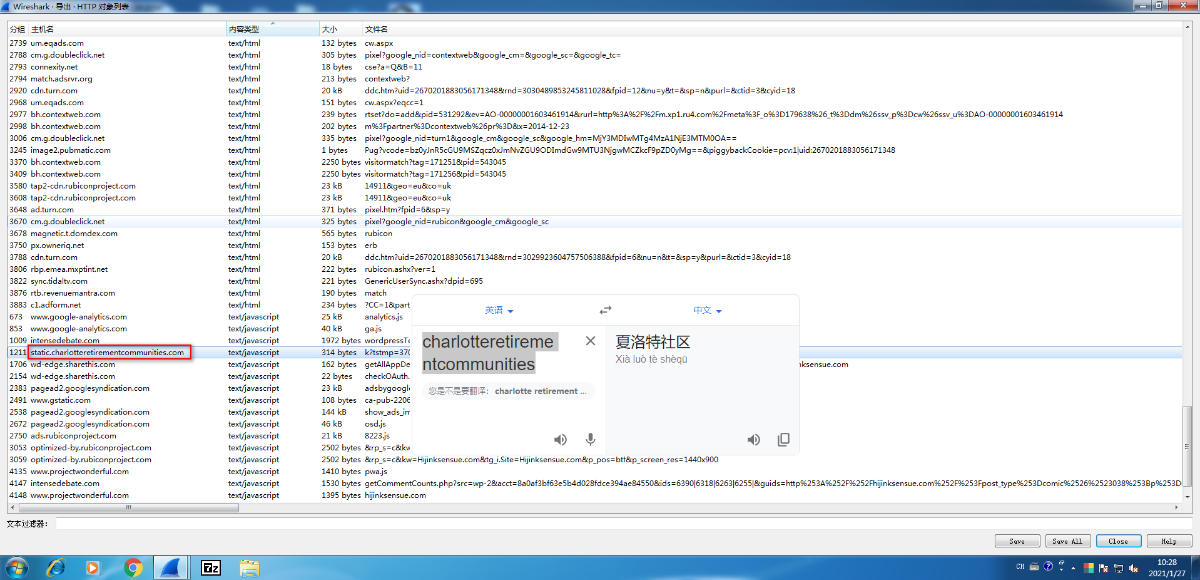
Task: Select the image2.pubmatic.com row
Action: point(593,150)
